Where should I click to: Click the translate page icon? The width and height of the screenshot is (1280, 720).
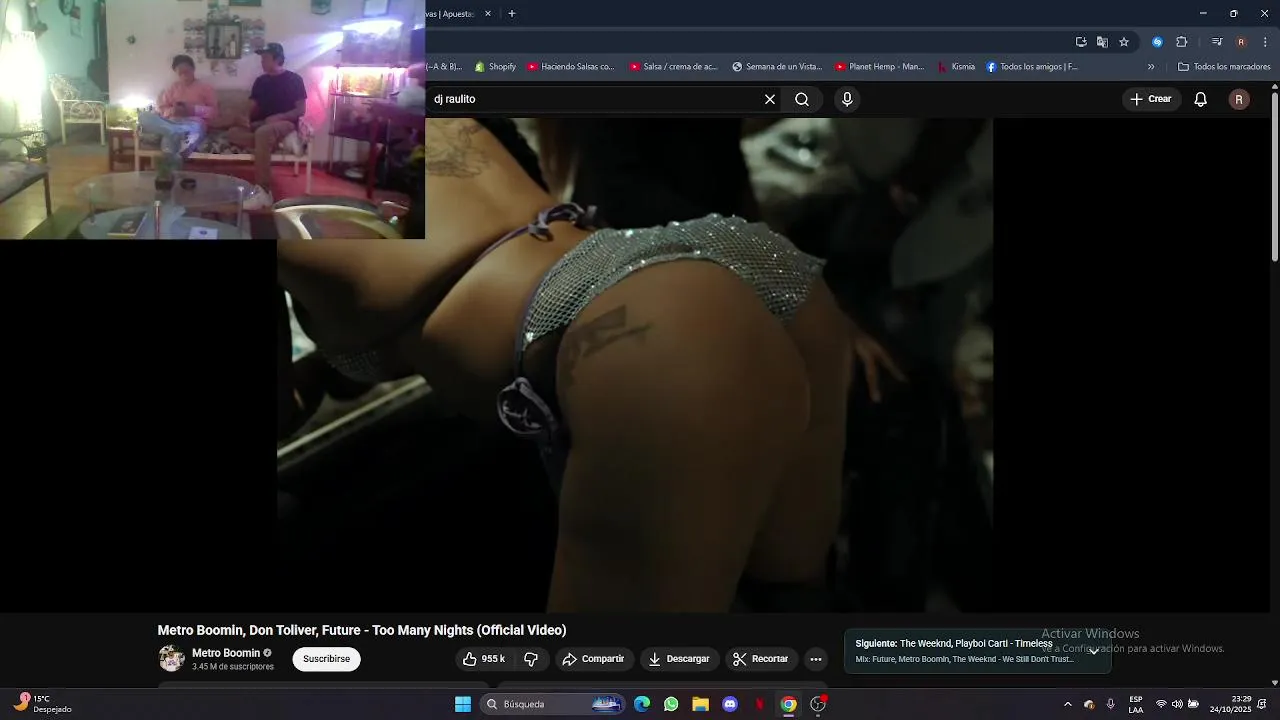coord(1102,42)
